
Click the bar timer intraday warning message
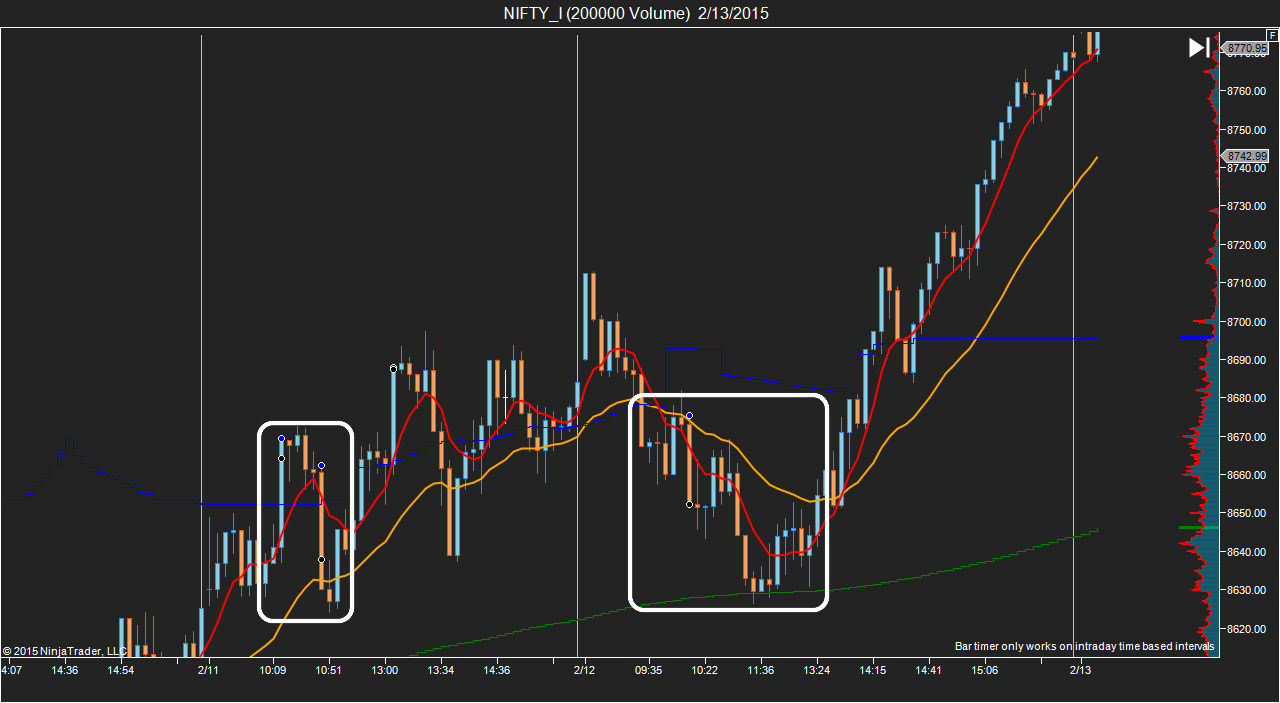tap(1085, 647)
